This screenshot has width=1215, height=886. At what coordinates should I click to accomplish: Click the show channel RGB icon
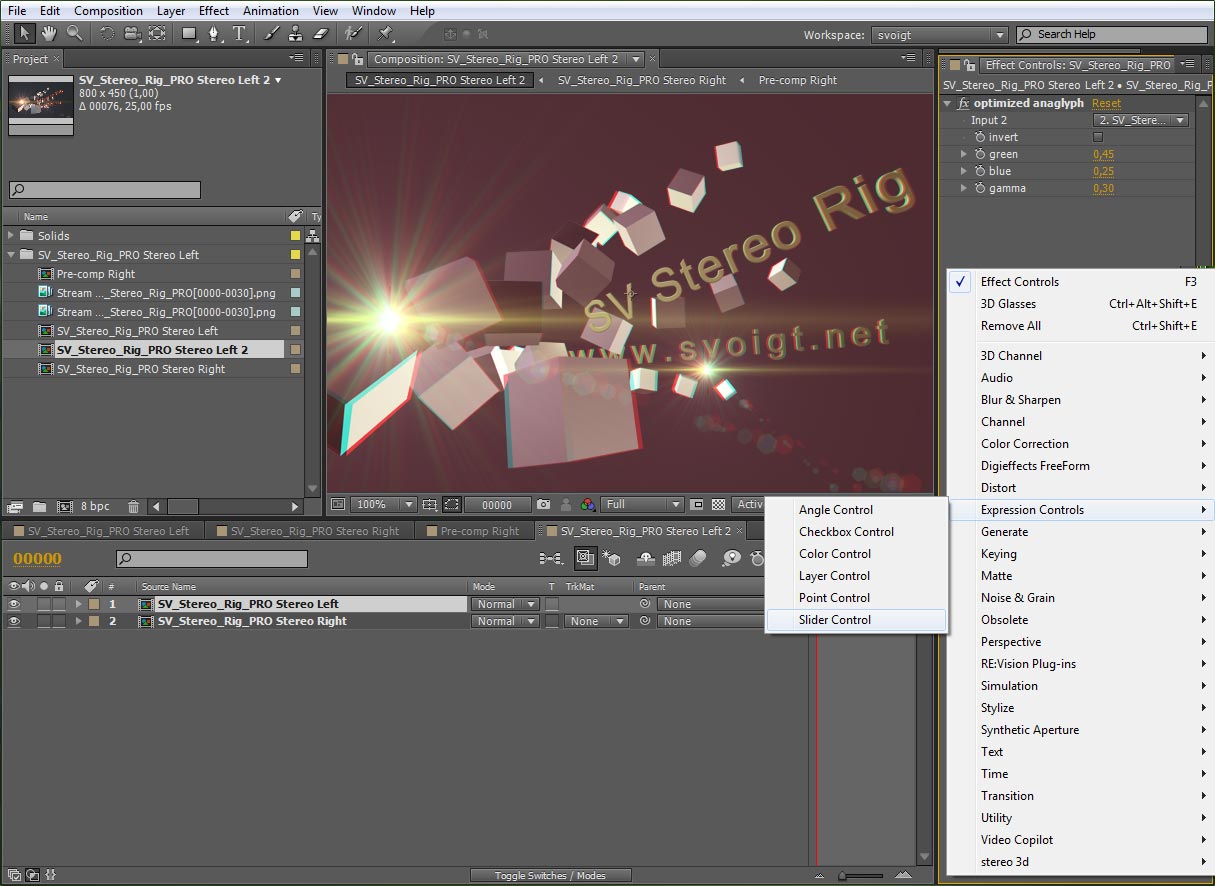pos(589,505)
